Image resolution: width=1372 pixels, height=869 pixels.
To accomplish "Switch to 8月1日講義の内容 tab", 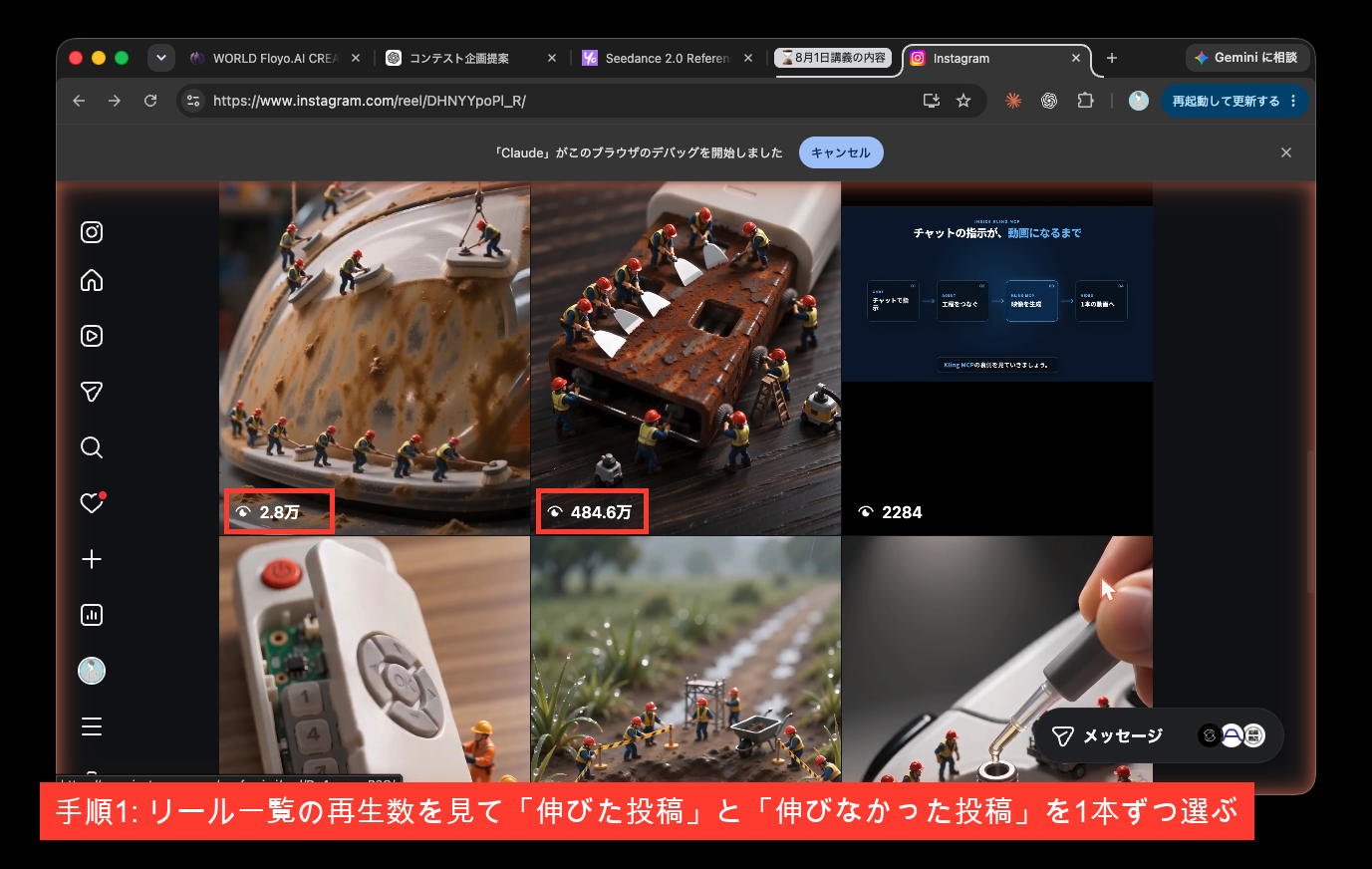I will (x=835, y=58).
